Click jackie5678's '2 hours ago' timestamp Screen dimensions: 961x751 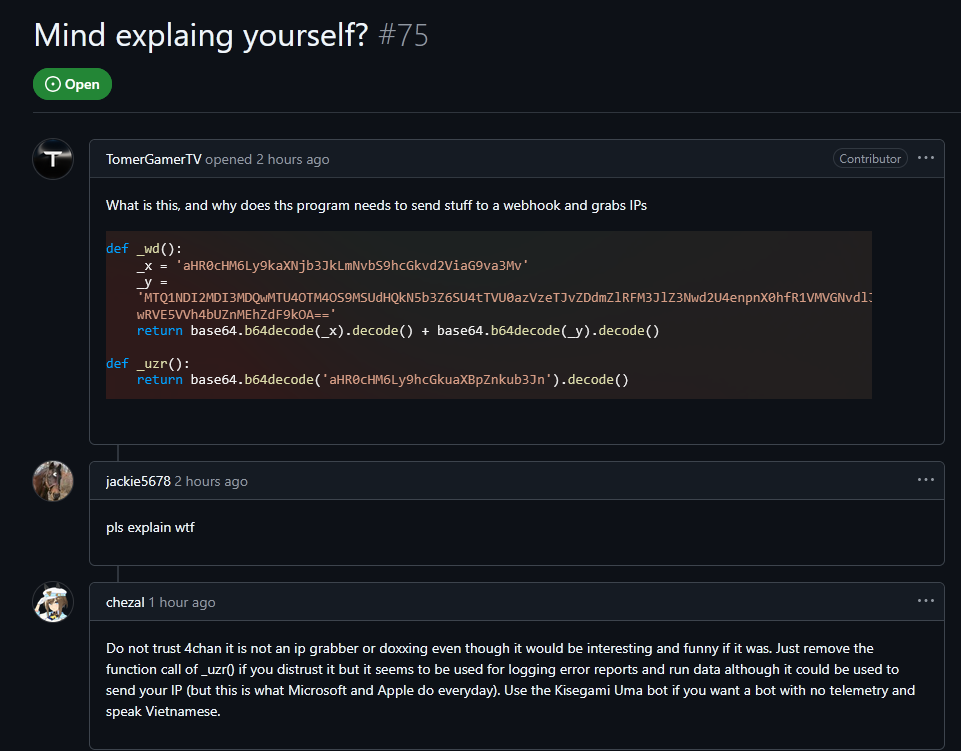(x=211, y=481)
